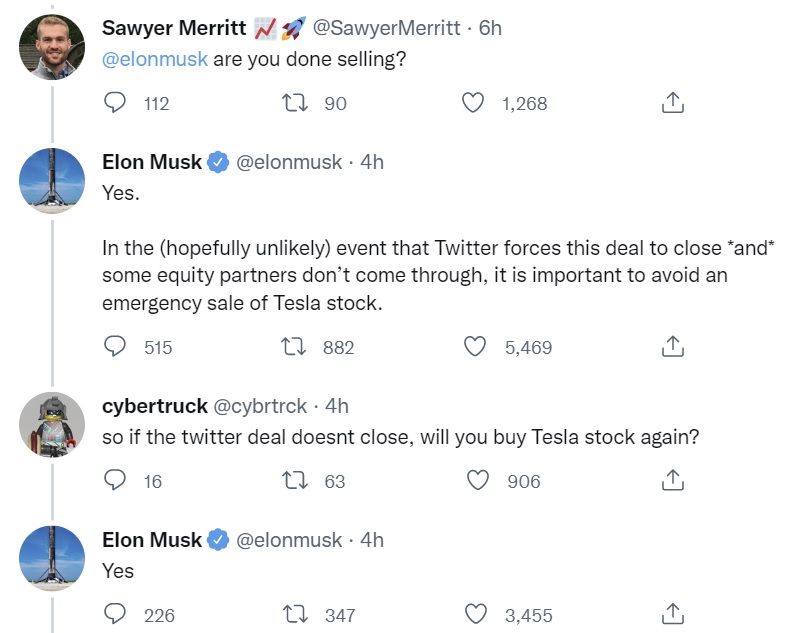Screen dimensions: 810x633
Task: Reply to cybertruck's tweet
Action: point(116,481)
